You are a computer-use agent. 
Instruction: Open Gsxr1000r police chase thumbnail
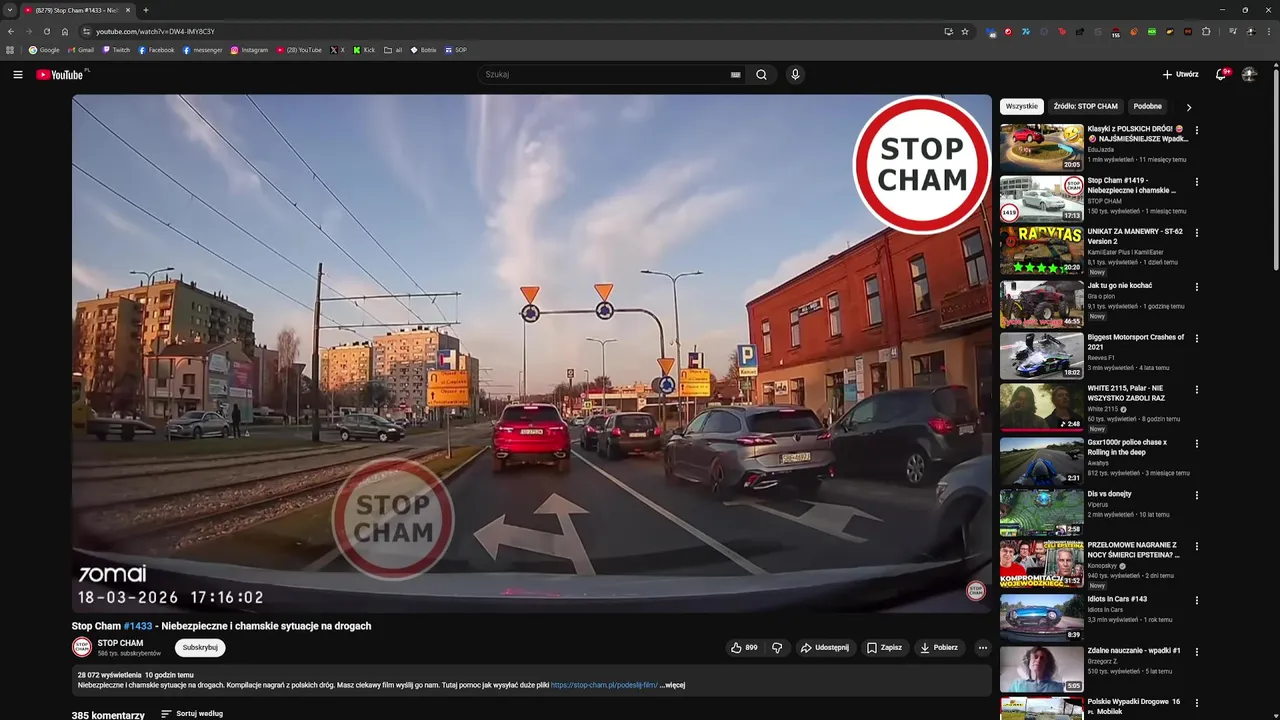point(1041,460)
